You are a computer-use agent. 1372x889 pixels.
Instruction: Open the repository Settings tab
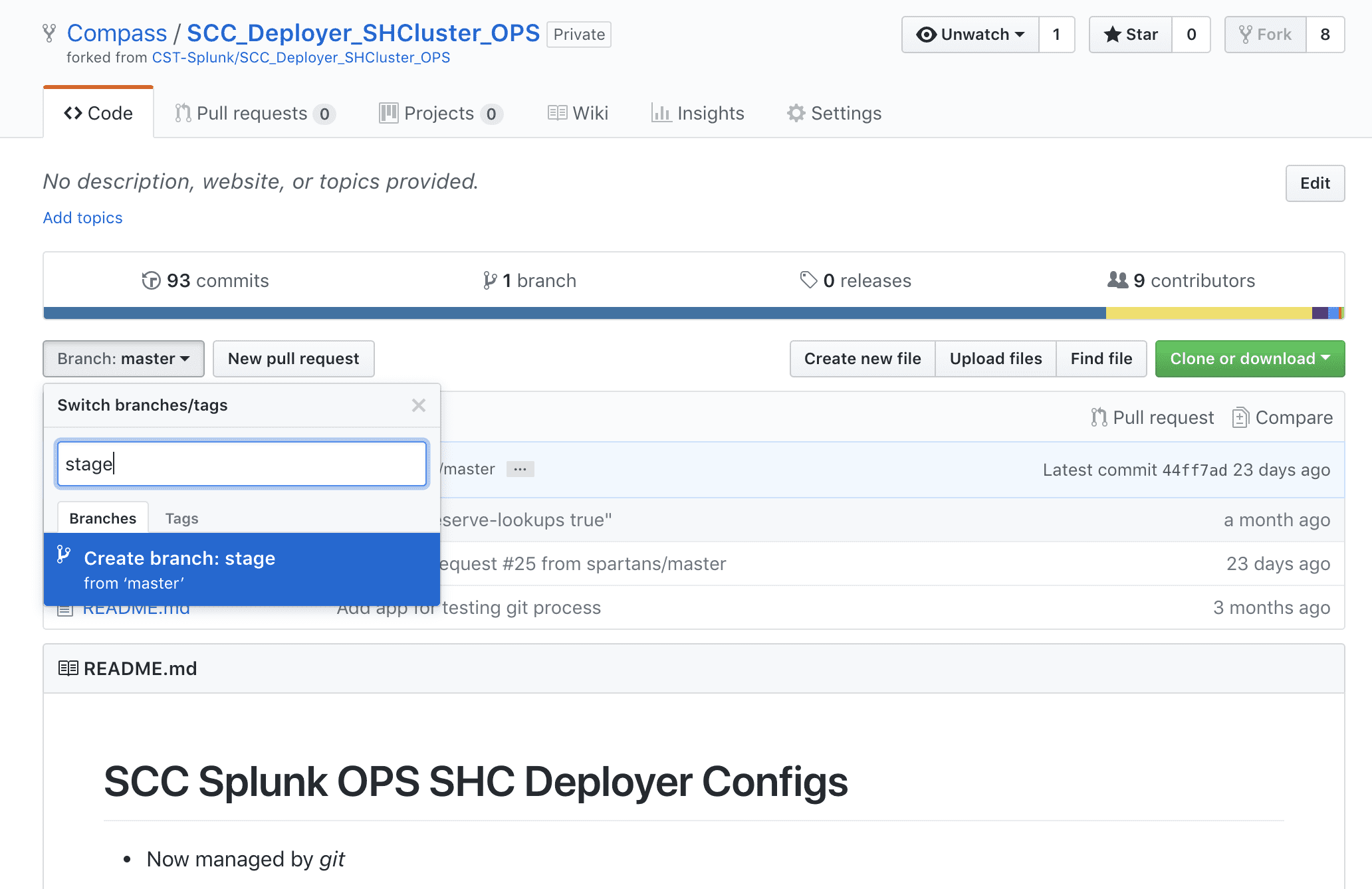point(834,113)
